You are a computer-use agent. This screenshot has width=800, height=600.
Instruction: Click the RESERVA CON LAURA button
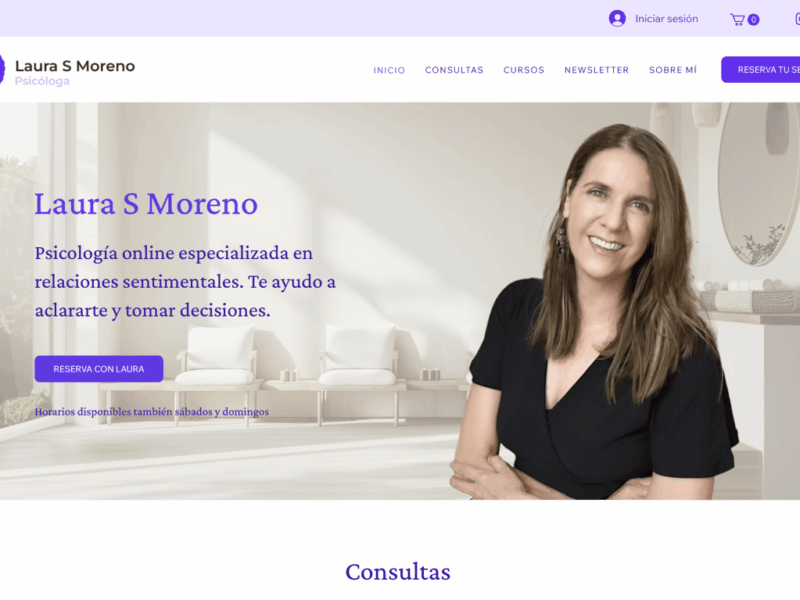point(99,369)
